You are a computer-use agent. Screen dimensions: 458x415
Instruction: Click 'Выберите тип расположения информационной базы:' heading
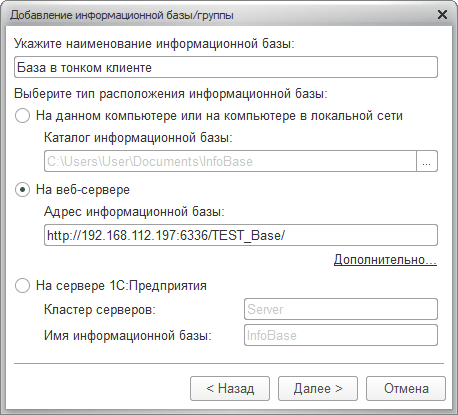click(171, 94)
